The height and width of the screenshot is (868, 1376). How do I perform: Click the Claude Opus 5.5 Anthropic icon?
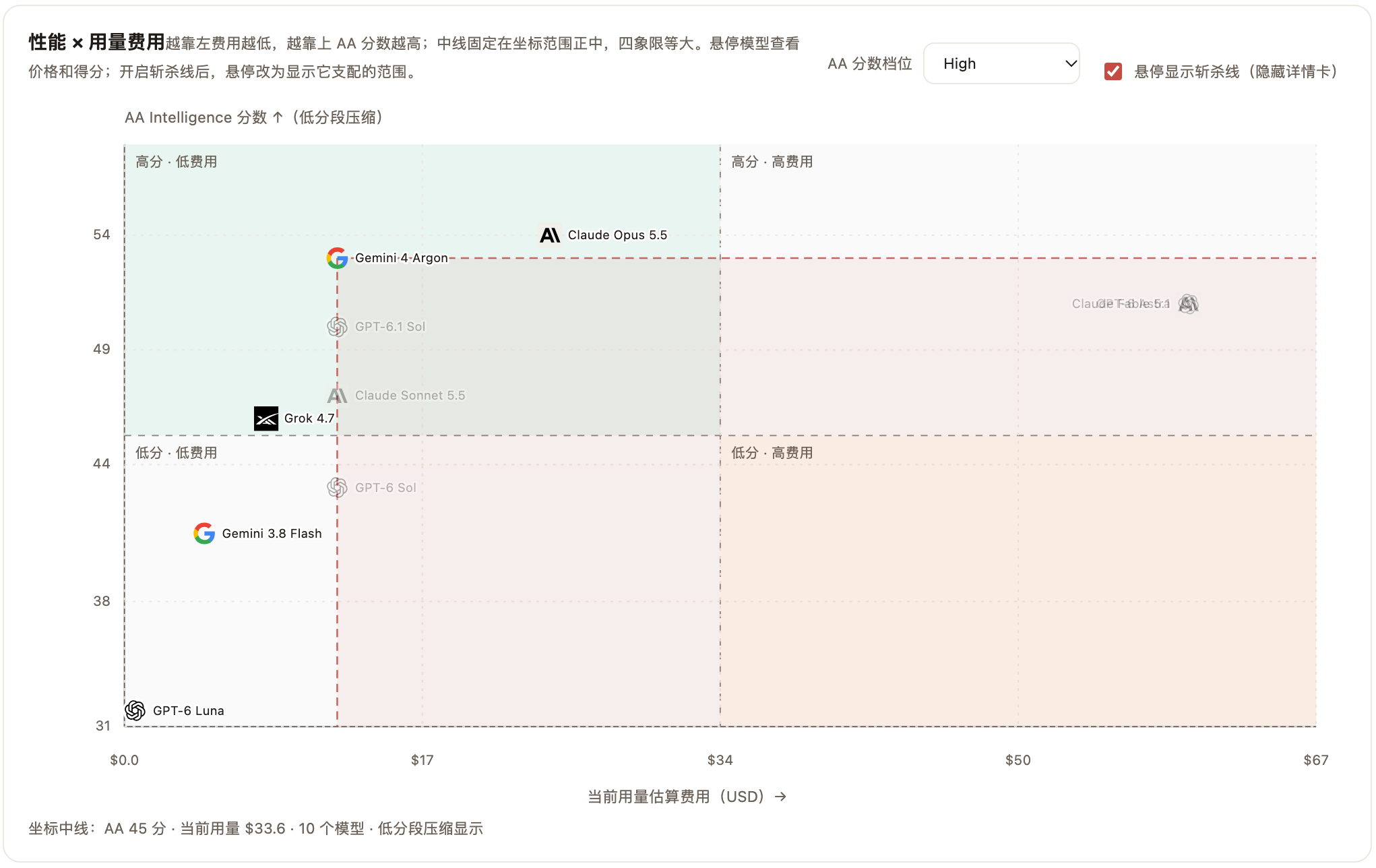point(550,235)
